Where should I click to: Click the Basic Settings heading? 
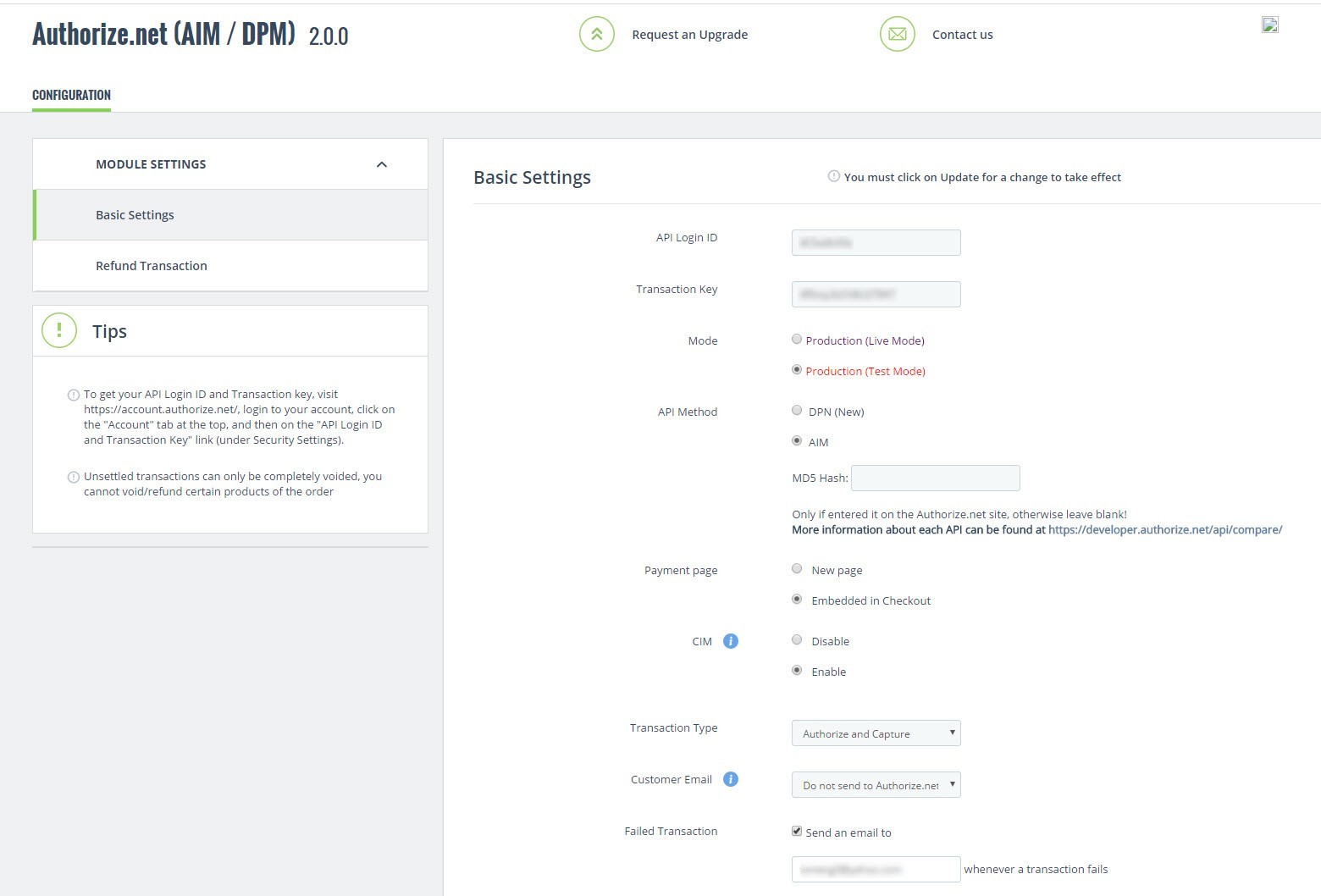pyautogui.click(x=532, y=177)
